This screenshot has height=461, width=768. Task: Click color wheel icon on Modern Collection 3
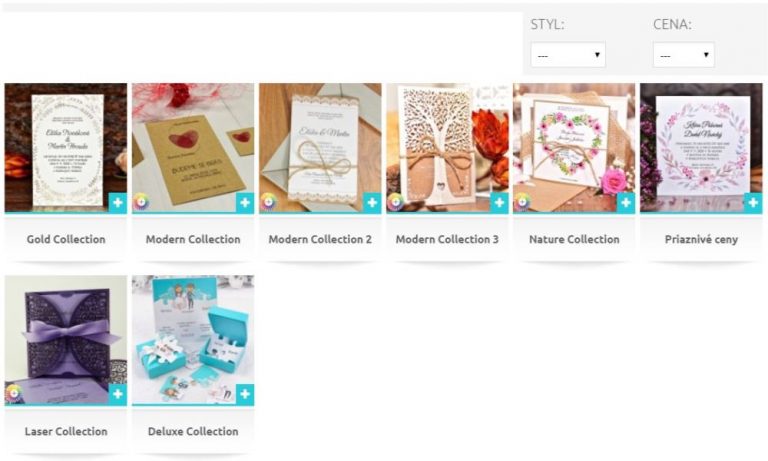pyautogui.click(x=396, y=201)
